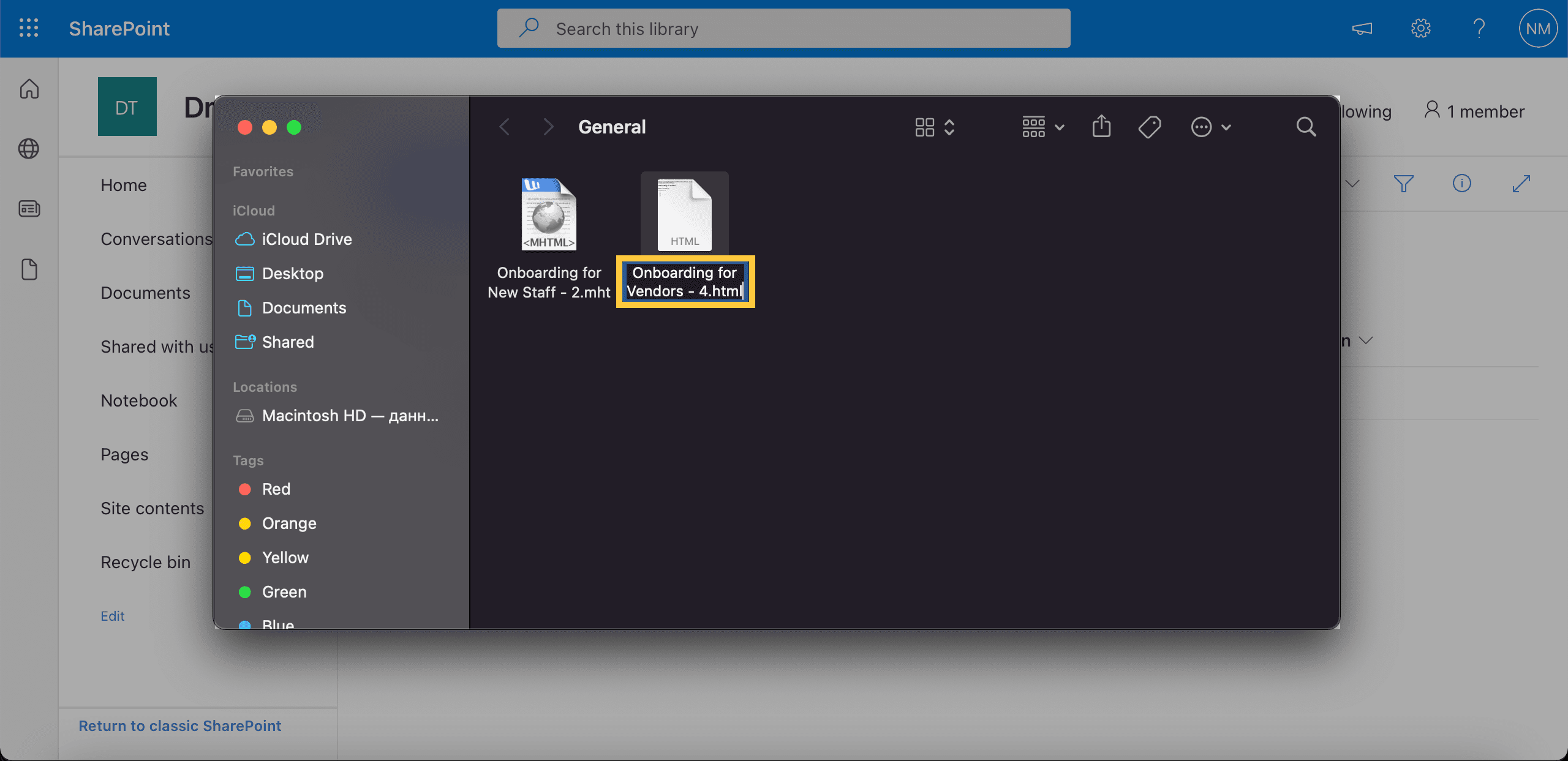
Task: Click the share/upload icon in toolbar
Action: tap(1101, 126)
